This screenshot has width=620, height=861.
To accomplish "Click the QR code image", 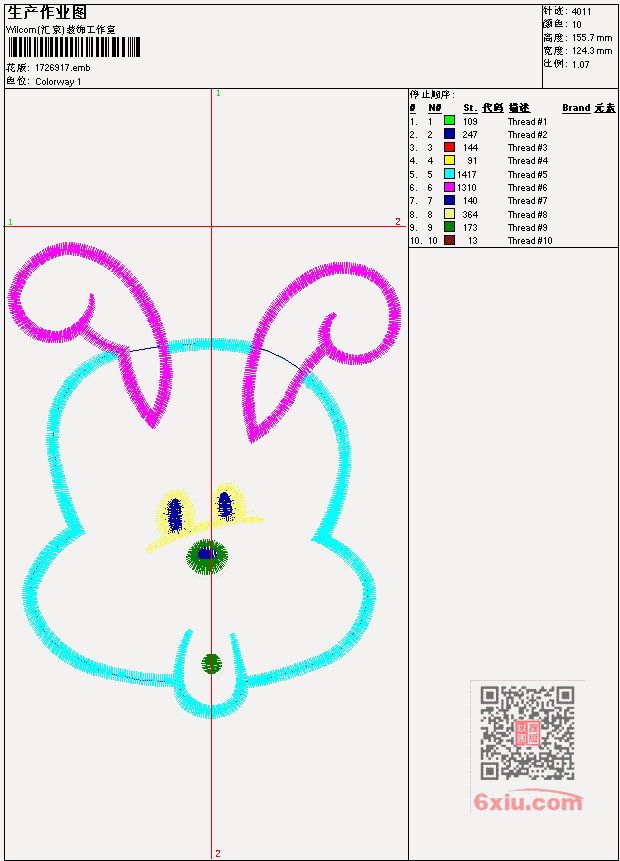I will tap(527, 733).
